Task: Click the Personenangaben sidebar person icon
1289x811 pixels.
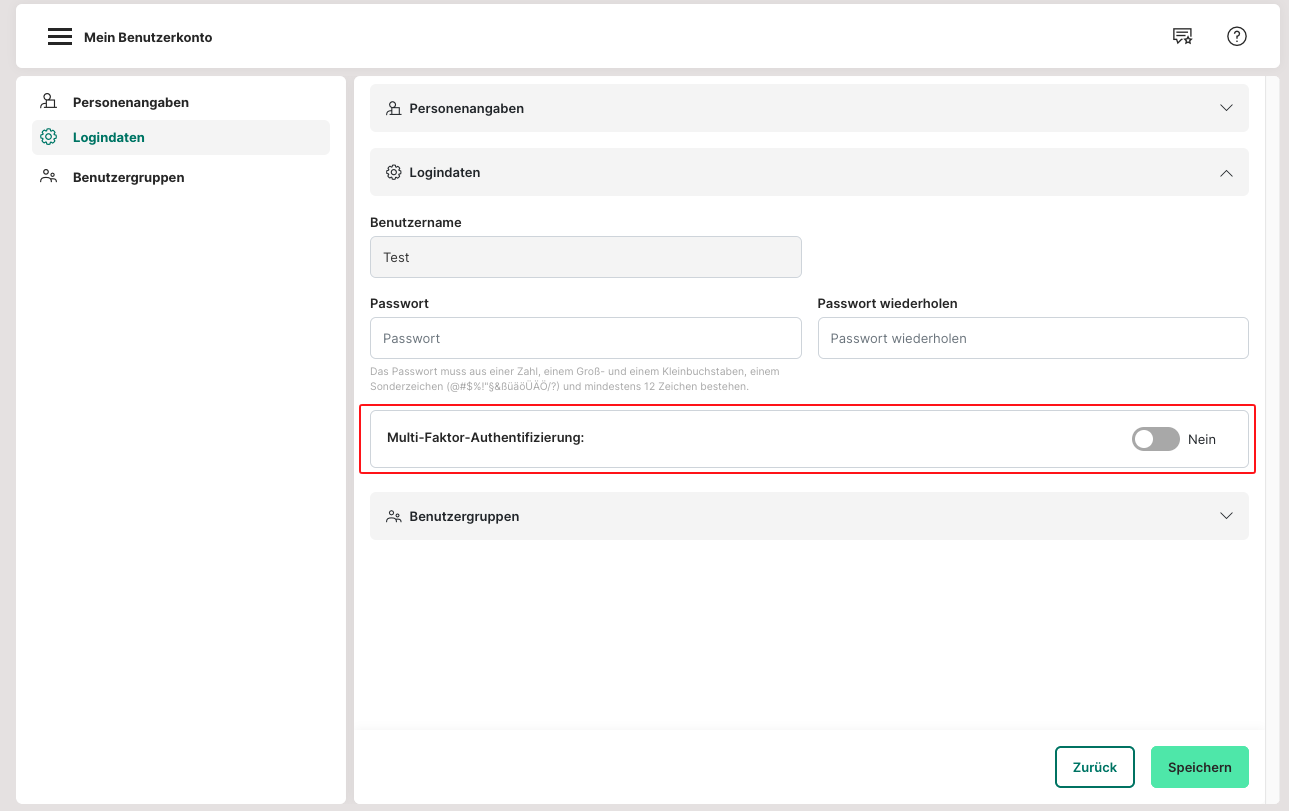Action: [48, 102]
